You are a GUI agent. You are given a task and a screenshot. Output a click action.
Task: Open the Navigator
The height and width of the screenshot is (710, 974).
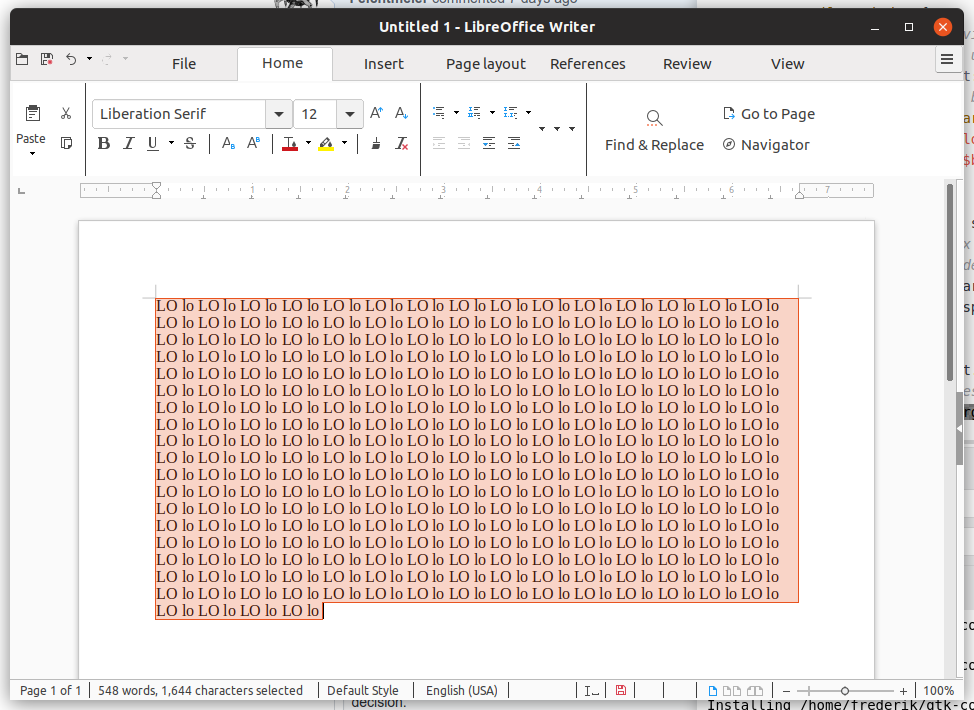pos(767,145)
